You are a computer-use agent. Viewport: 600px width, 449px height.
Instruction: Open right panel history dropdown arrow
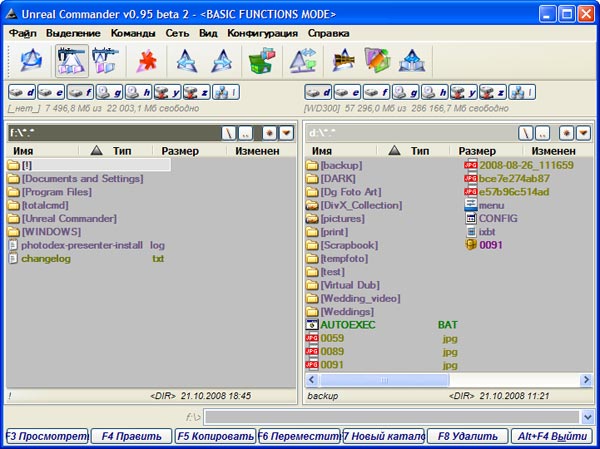click(583, 133)
